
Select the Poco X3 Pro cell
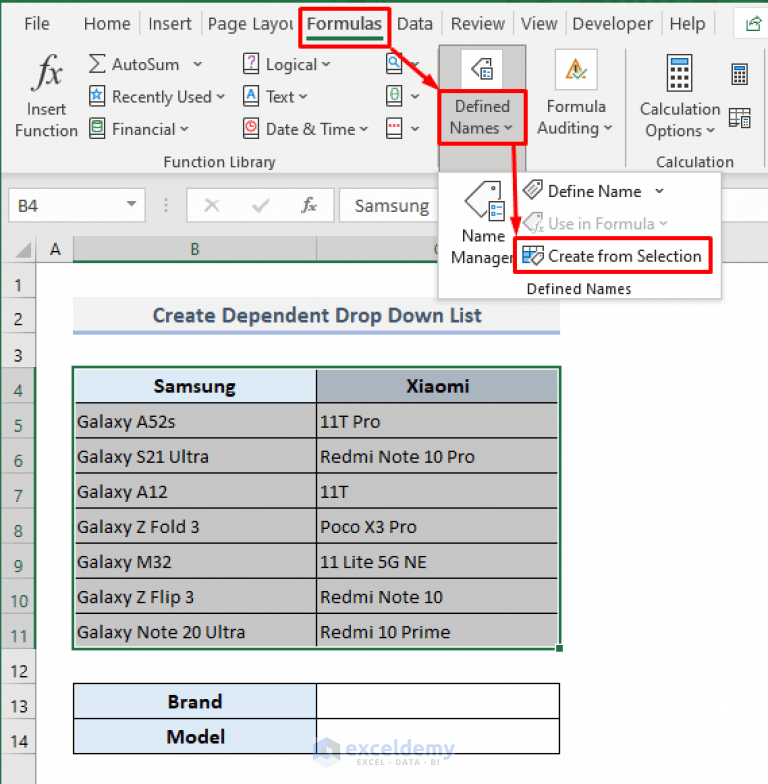(438, 526)
